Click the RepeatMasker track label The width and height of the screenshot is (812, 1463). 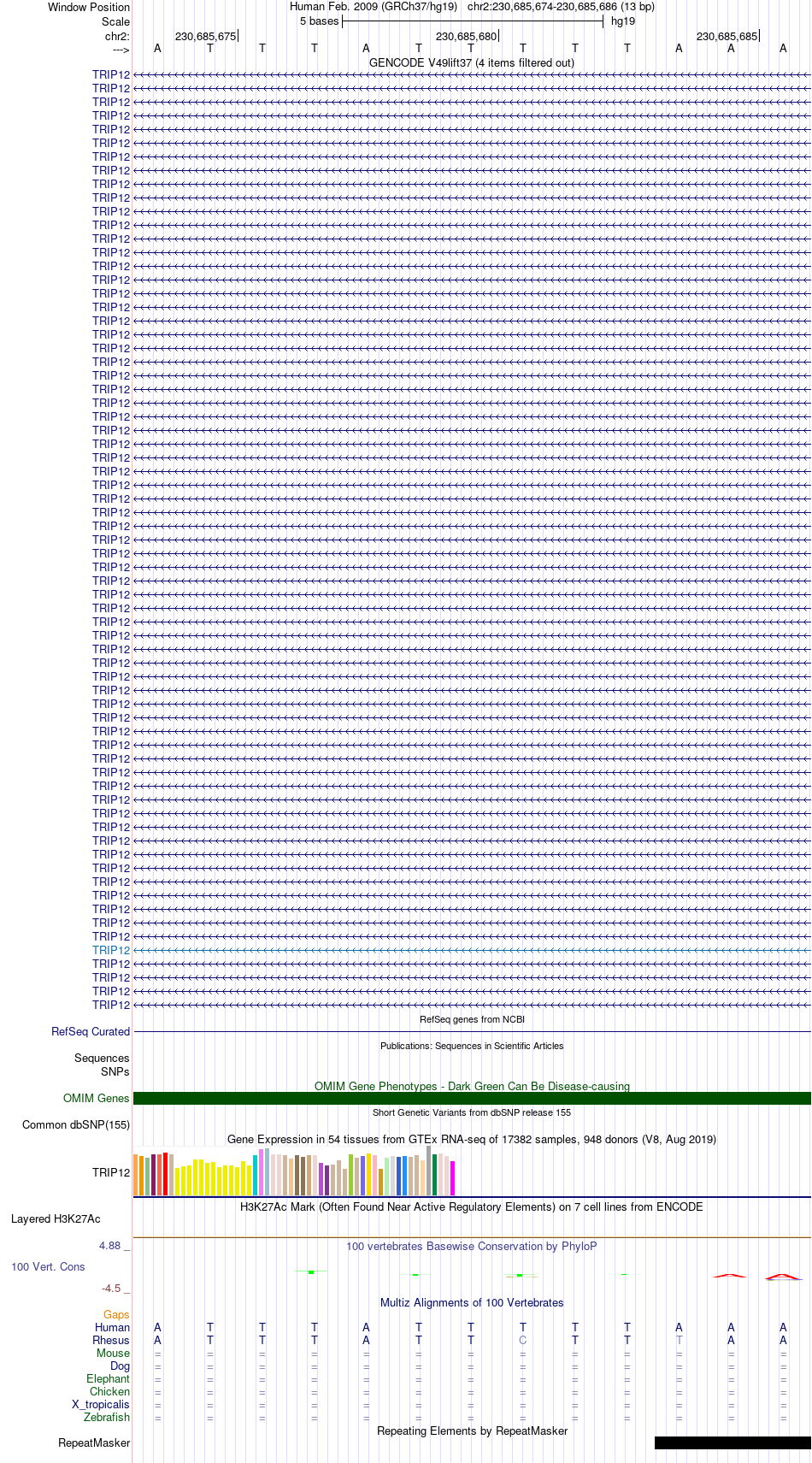(x=94, y=1442)
